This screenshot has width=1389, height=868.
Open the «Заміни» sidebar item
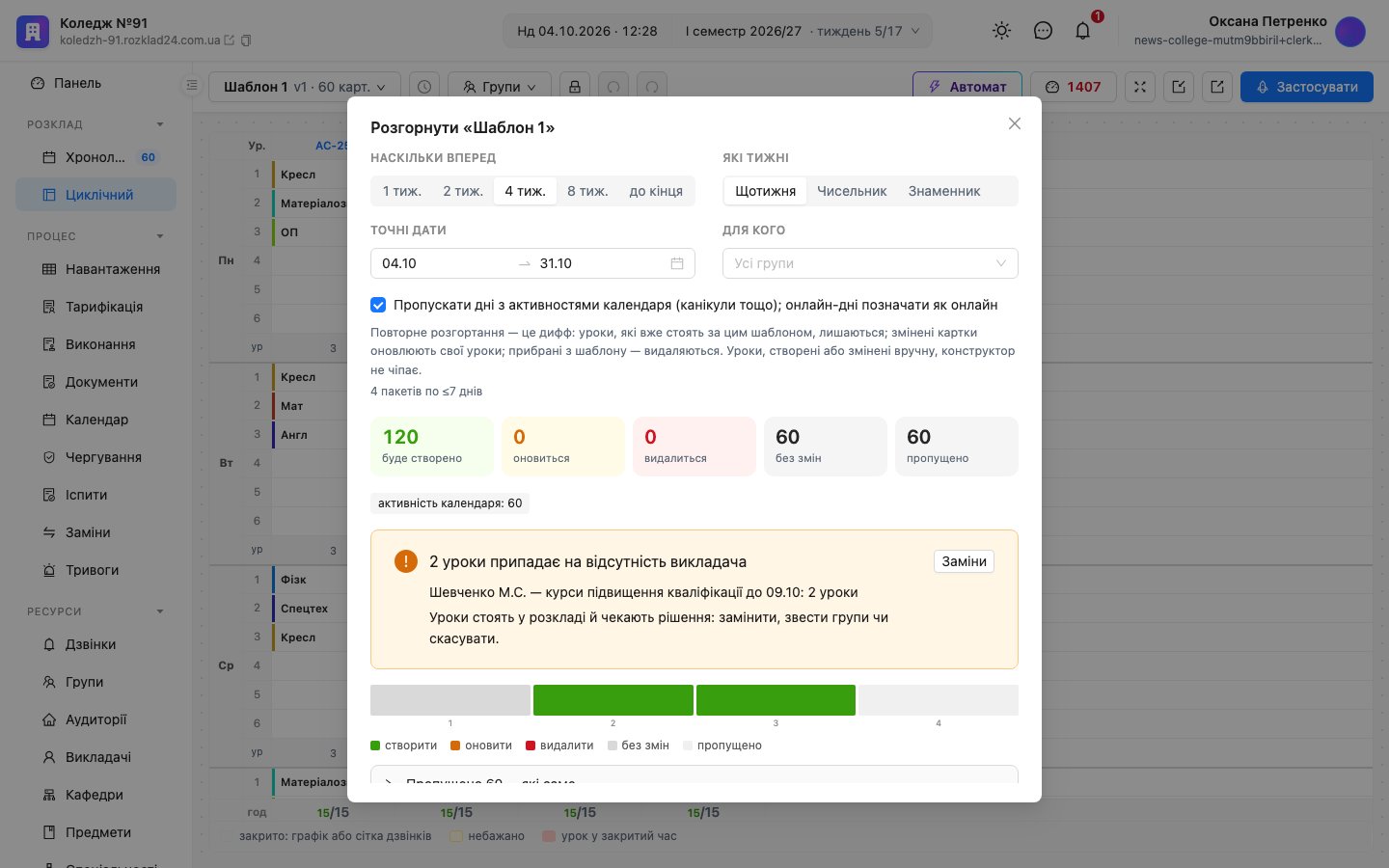(96, 532)
